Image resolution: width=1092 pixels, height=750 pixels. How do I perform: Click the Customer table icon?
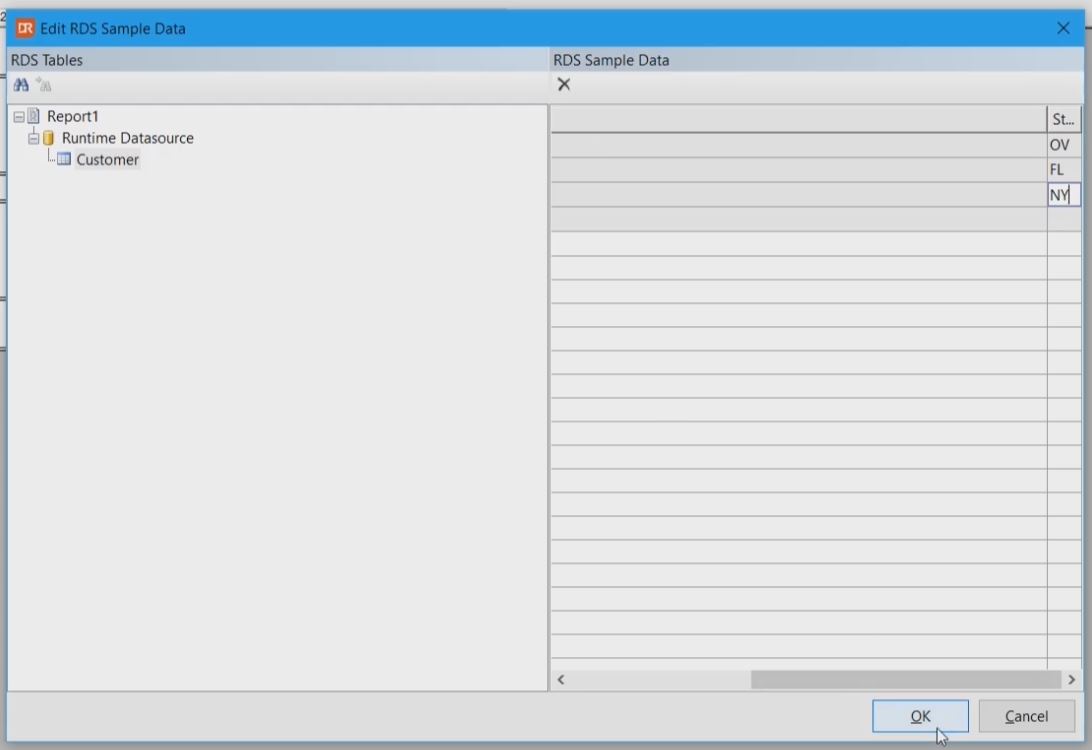[x=64, y=160]
